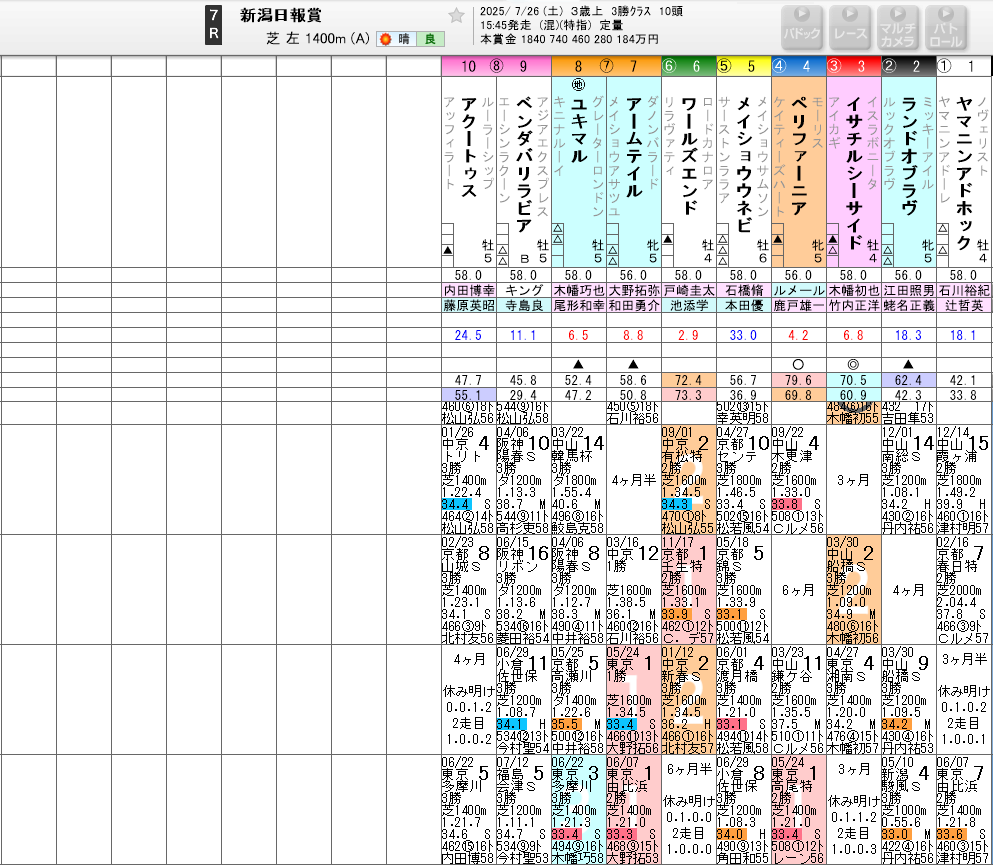Click the 2.9 odds for ワールズエンド

tap(688, 335)
